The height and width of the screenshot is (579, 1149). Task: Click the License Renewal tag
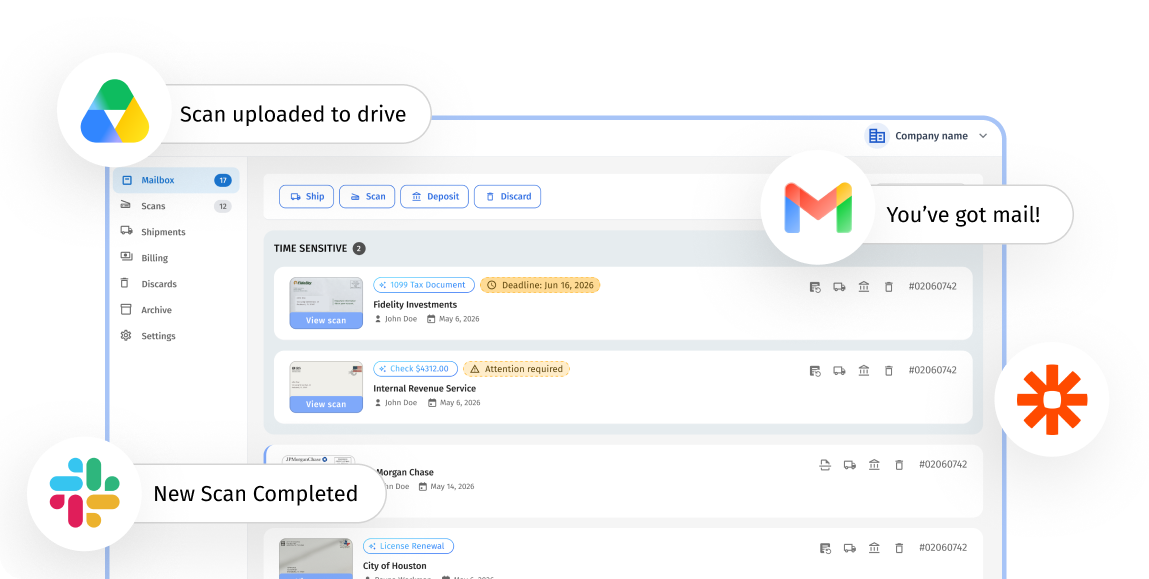[408, 546]
